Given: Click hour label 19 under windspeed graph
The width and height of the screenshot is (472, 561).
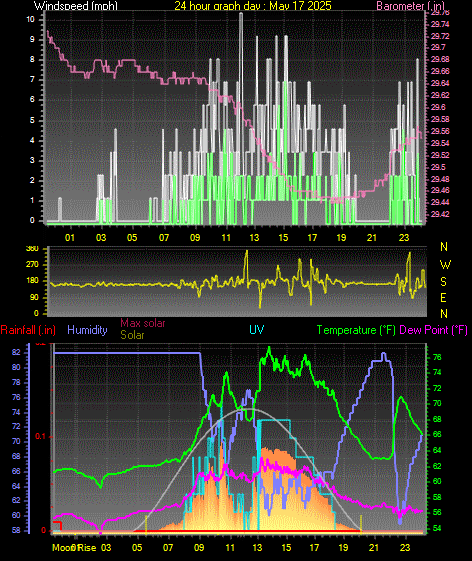Looking at the screenshot, I should (x=341, y=238).
